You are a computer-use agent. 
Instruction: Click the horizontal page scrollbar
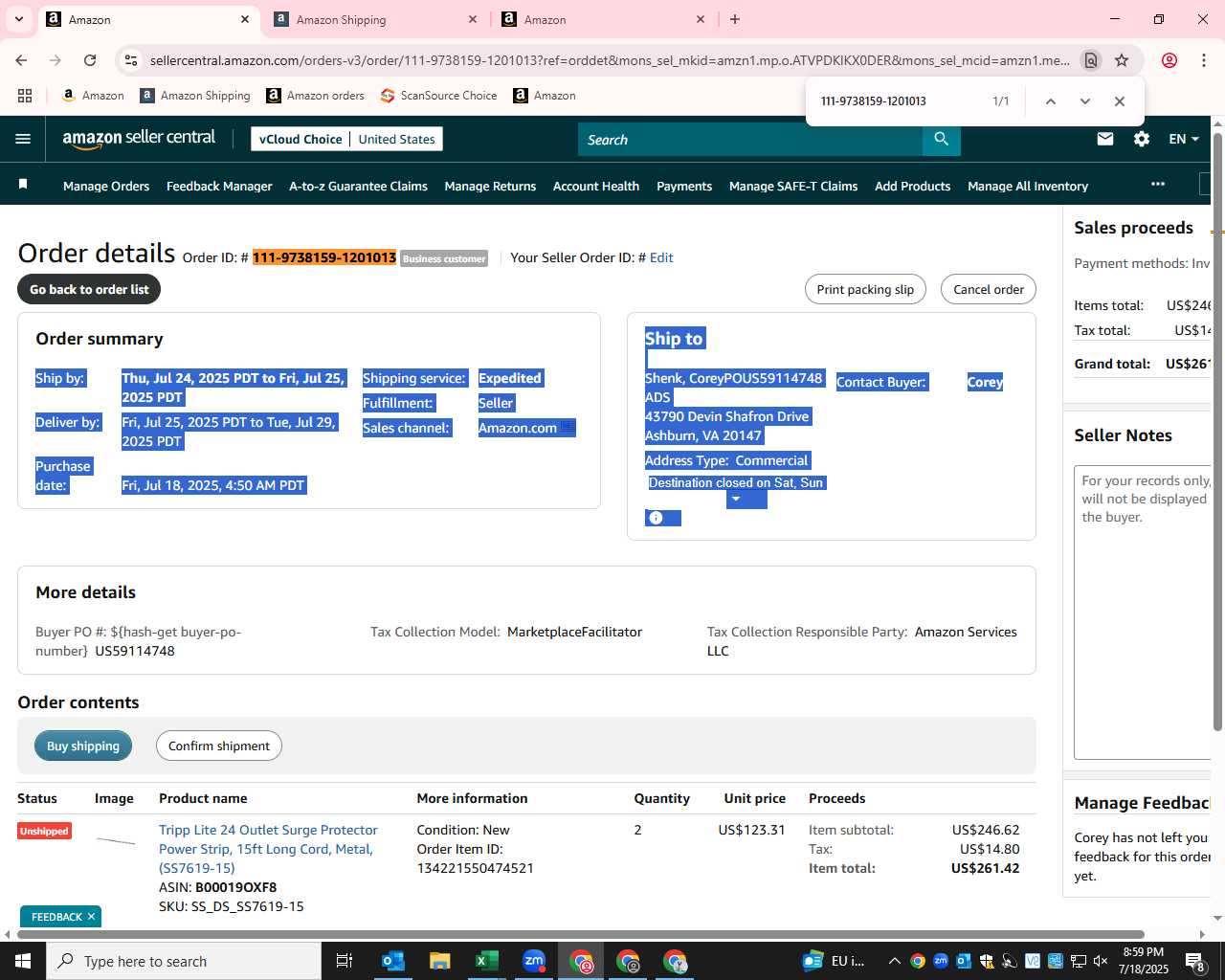point(580,934)
